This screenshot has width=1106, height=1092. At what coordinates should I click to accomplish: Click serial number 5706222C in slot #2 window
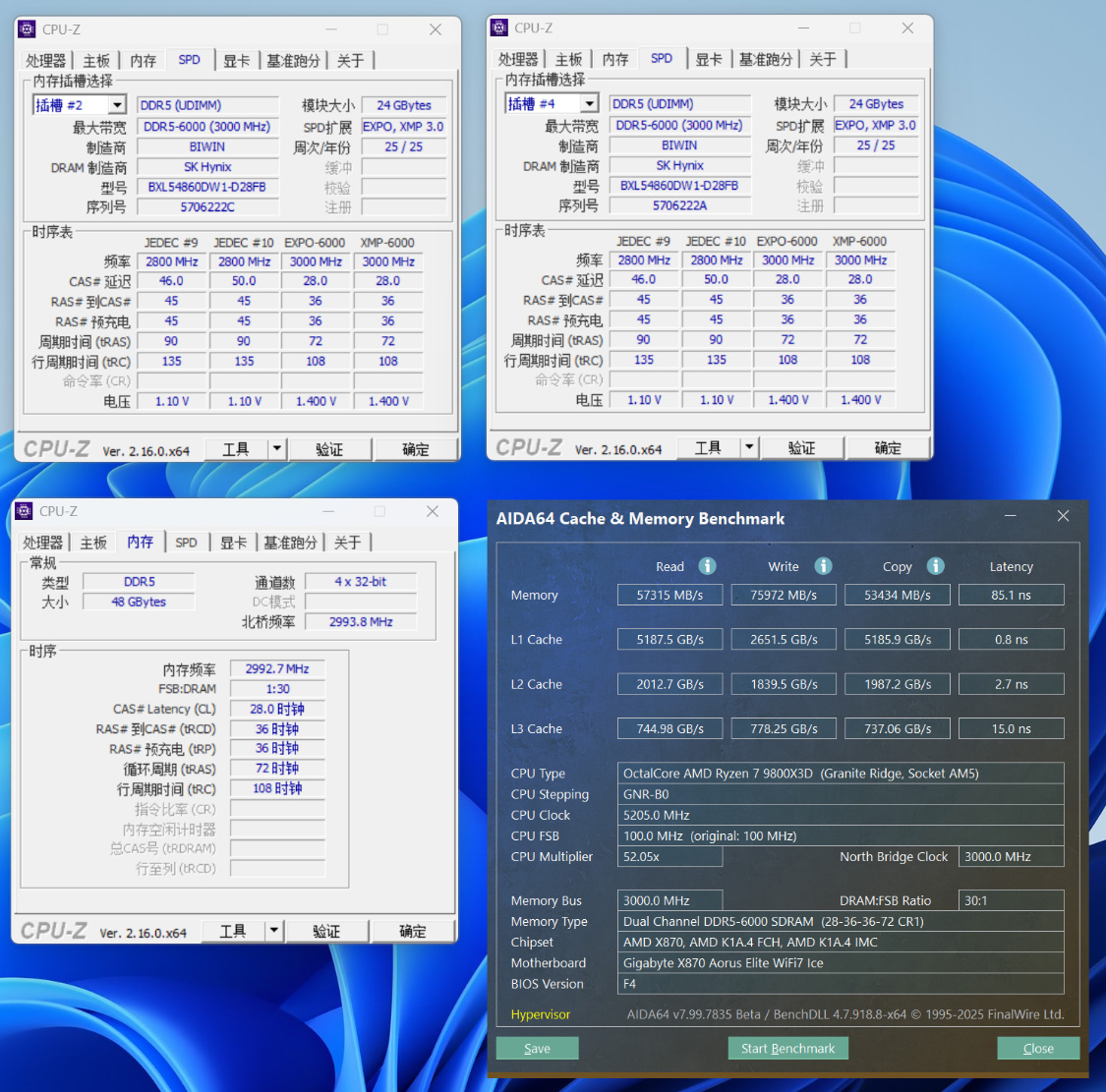point(207,207)
